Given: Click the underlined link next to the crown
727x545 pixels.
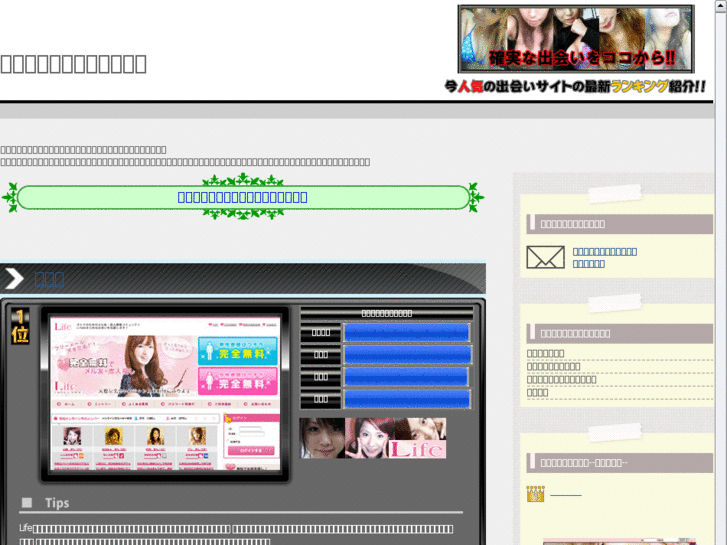Looking at the screenshot, I should click(566, 495).
